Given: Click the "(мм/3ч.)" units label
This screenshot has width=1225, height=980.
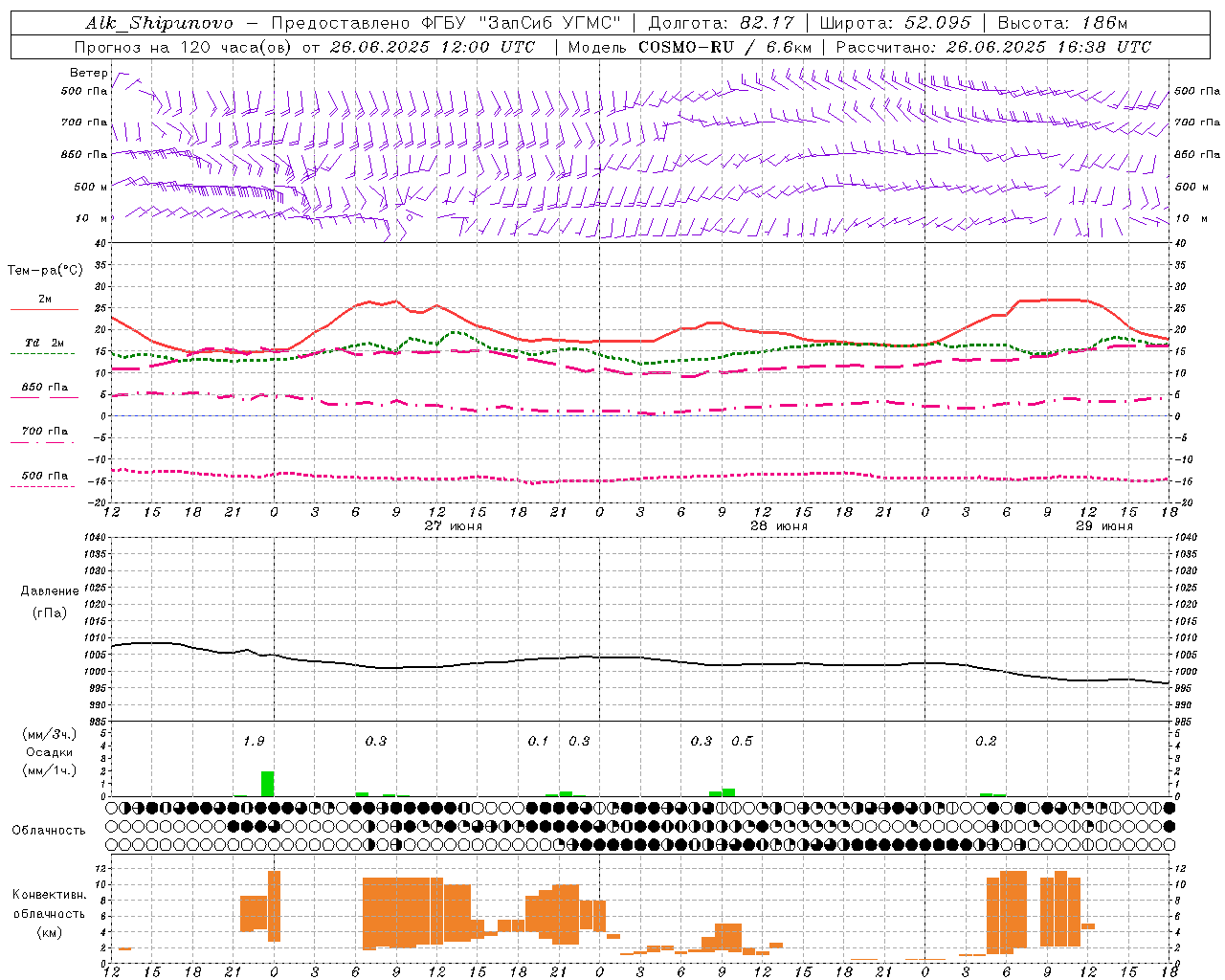Looking at the screenshot, I should (50, 734).
